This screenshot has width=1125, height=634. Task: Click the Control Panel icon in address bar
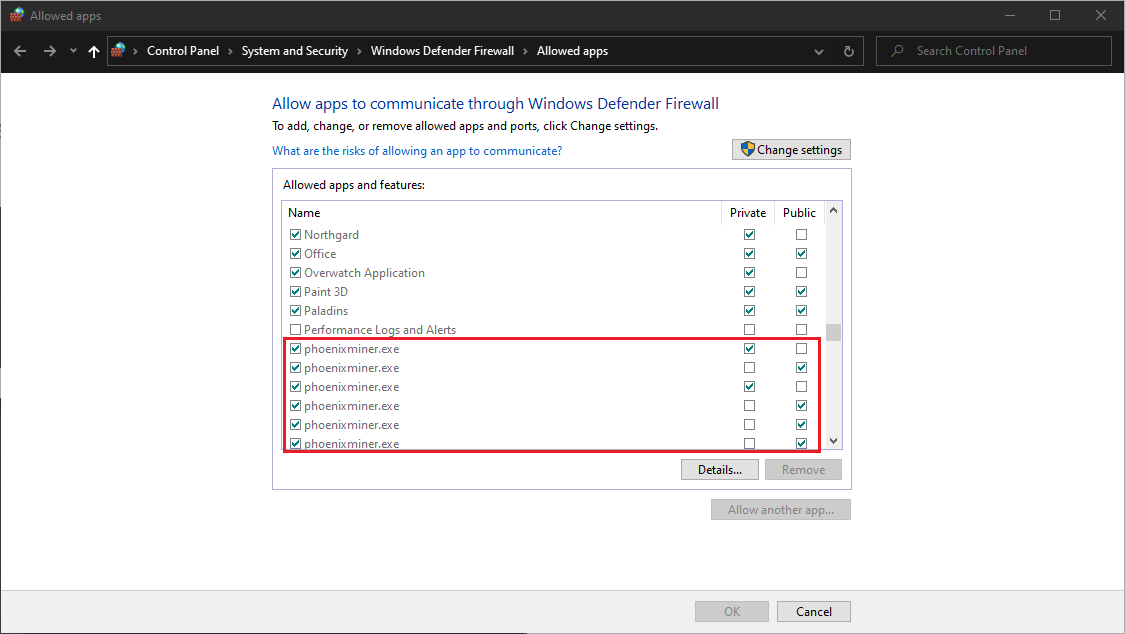[118, 50]
